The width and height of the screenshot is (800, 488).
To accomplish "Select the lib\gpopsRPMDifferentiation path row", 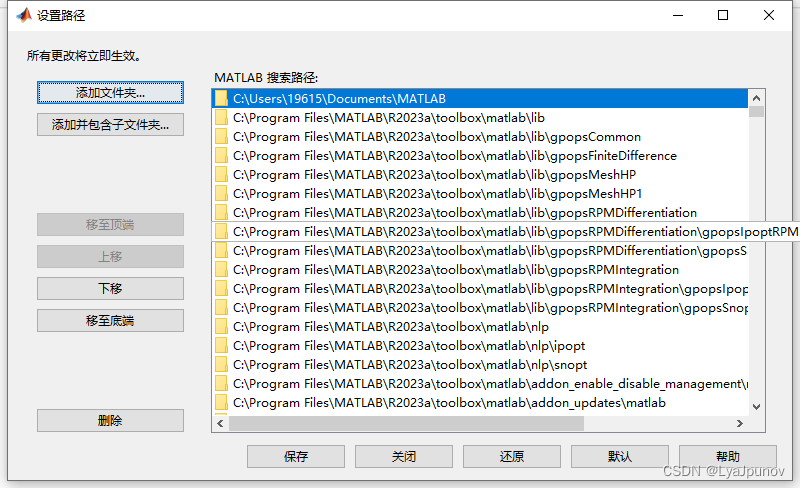I will (480, 213).
